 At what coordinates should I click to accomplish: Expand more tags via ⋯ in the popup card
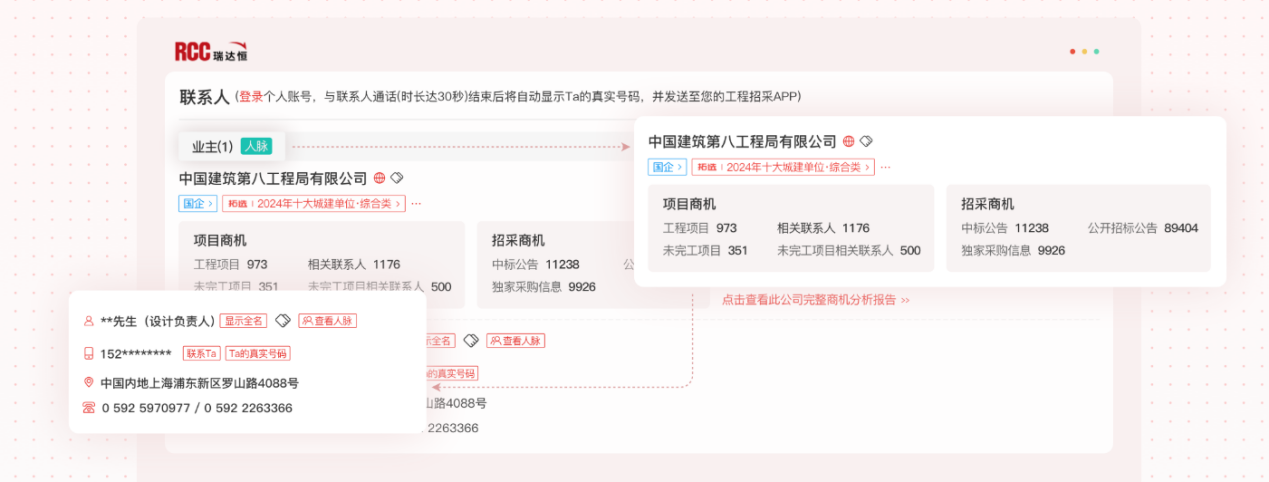tap(886, 167)
